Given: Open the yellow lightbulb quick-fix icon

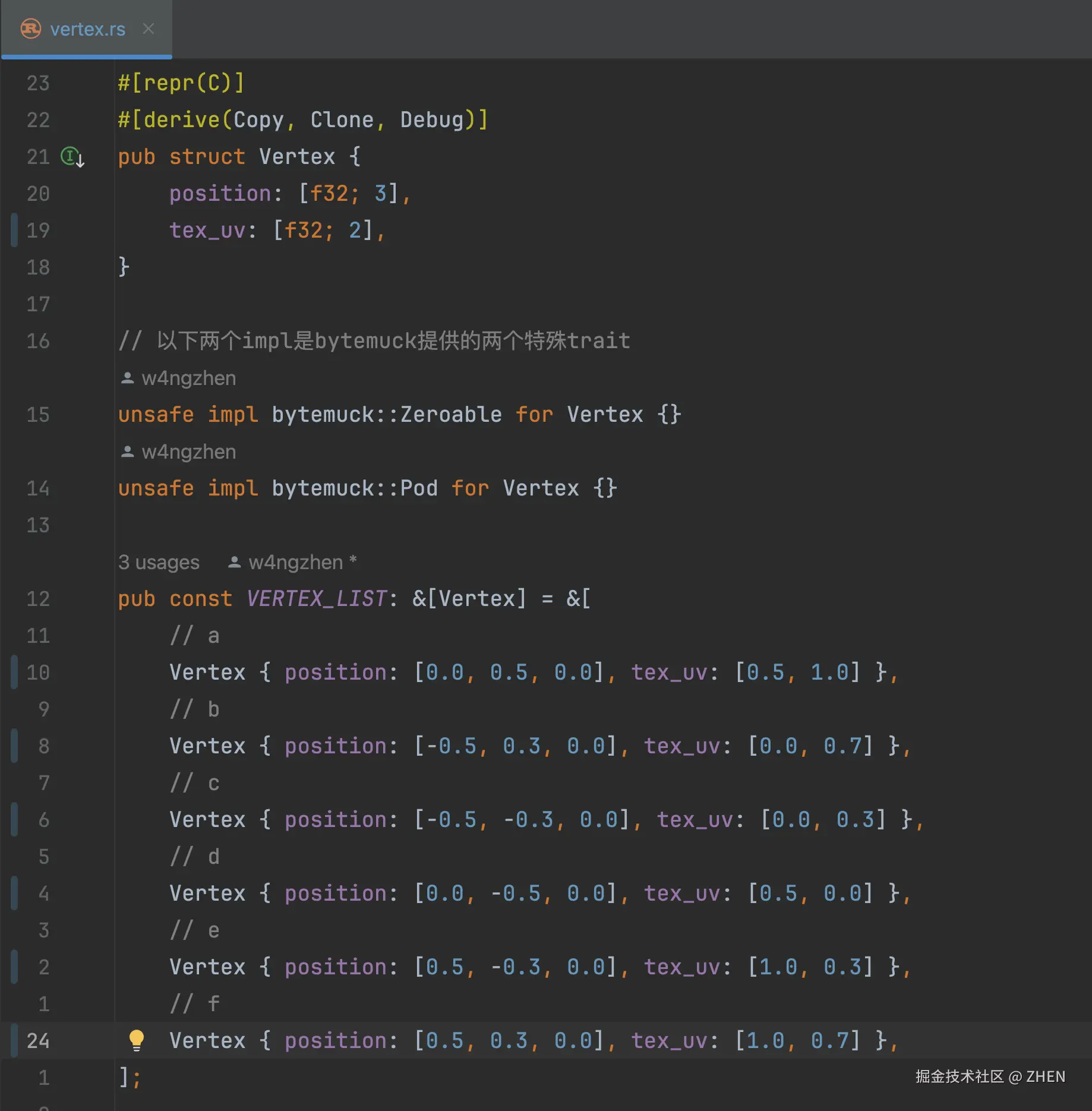Looking at the screenshot, I should [x=137, y=1040].
